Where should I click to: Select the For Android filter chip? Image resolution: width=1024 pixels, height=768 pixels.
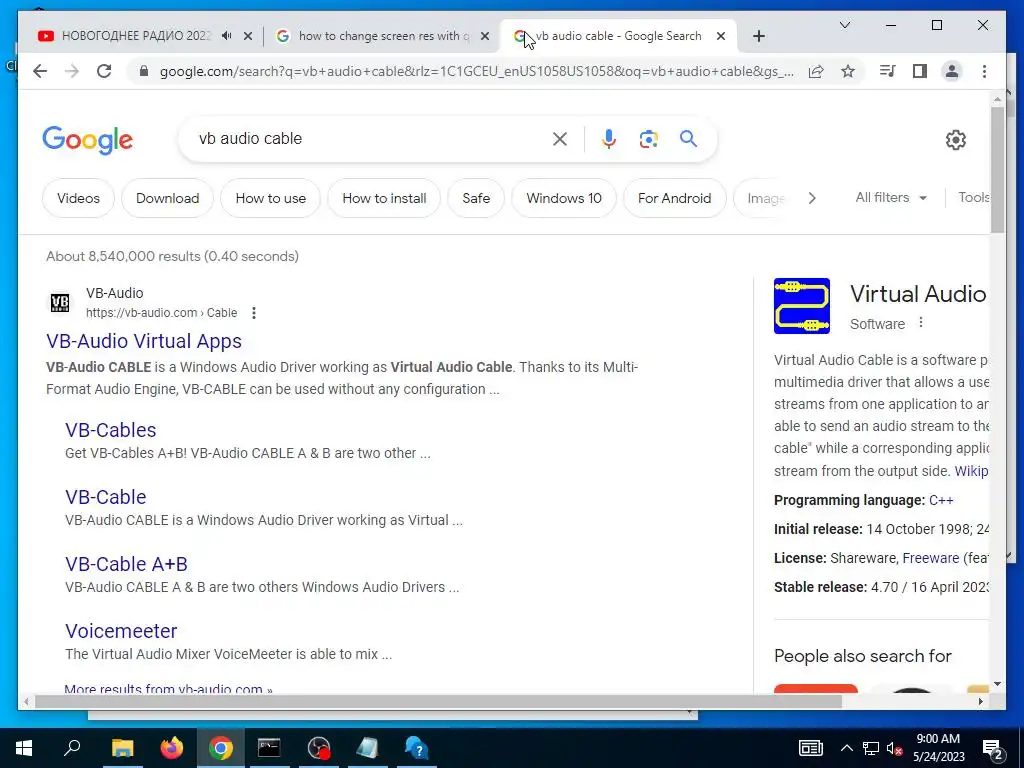click(675, 198)
